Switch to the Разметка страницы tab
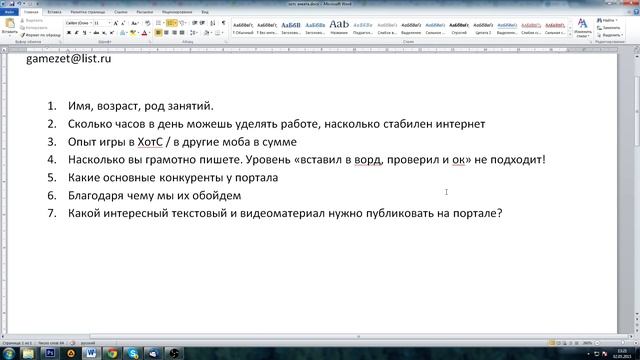 pyautogui.click(x=88, y=12)
